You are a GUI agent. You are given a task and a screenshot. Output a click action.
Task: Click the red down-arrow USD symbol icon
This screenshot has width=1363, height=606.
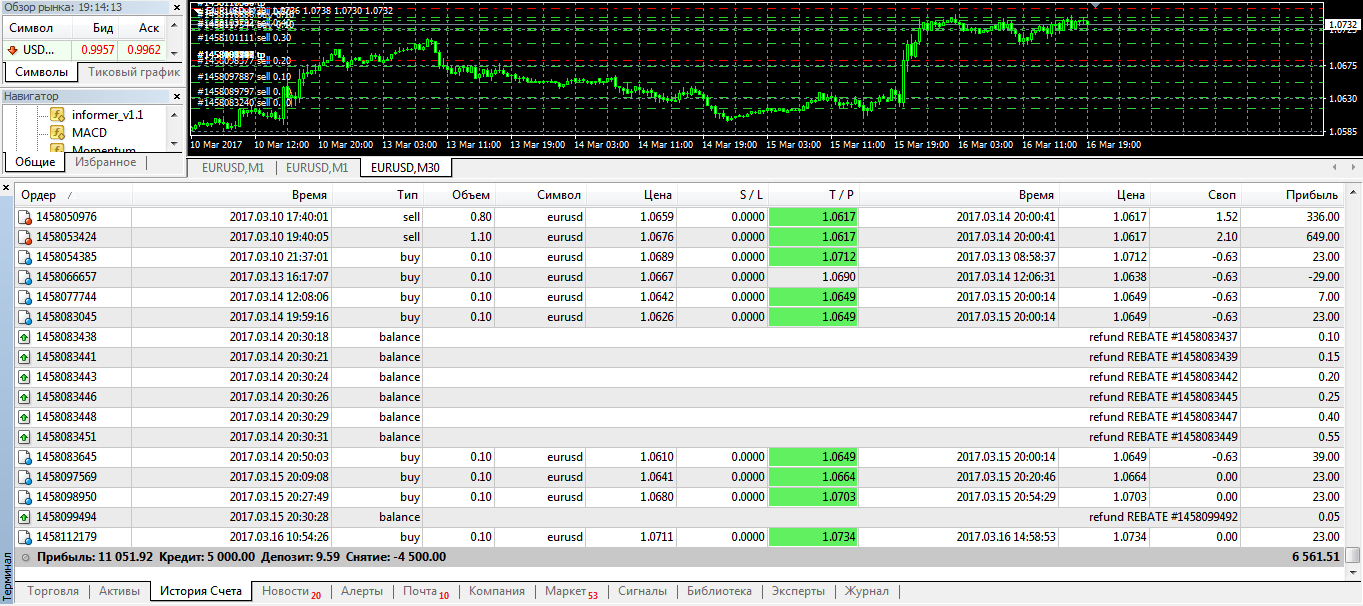pos(12,50)
